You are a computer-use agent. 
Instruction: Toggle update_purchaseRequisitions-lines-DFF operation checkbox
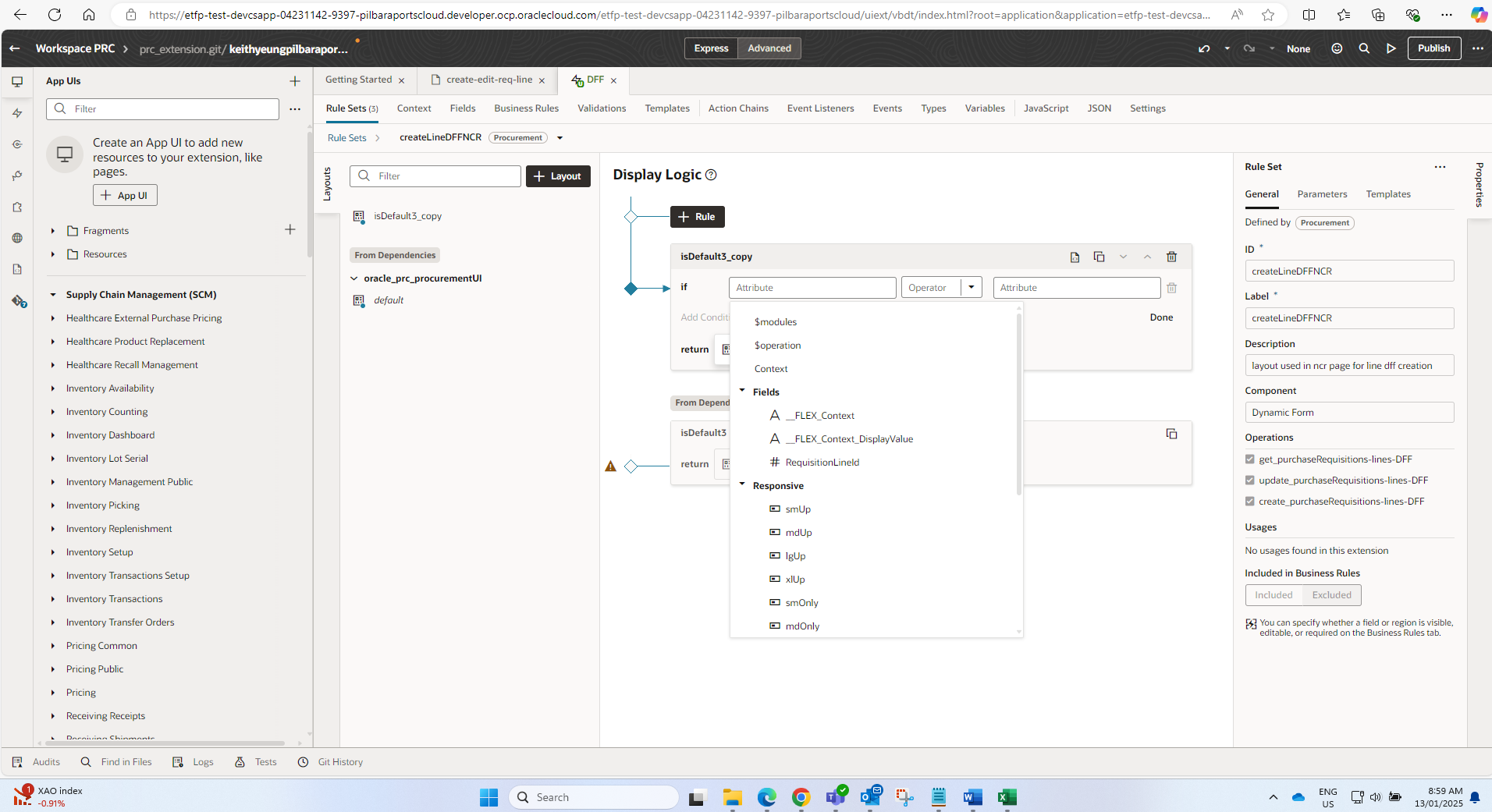[x=1250, y=480]
